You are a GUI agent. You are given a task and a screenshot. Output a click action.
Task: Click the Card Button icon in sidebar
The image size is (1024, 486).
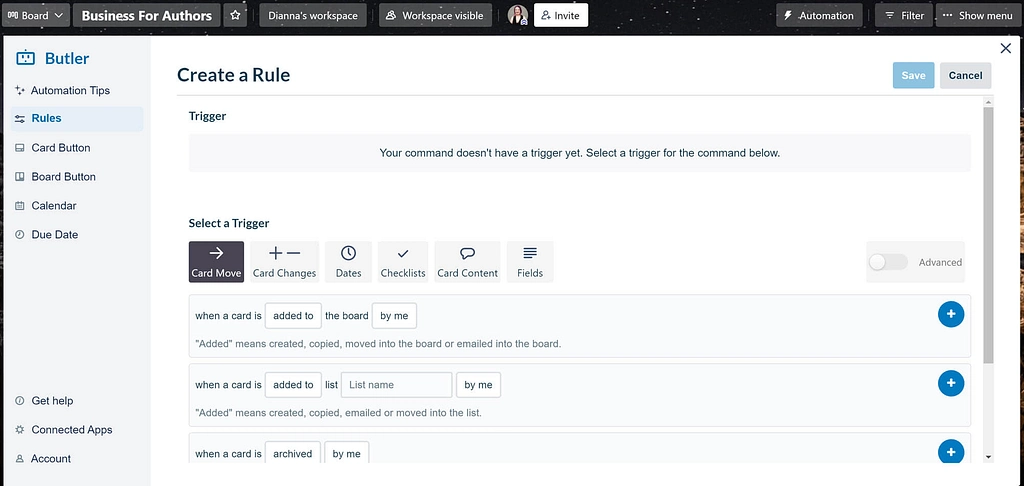tap(20, 148)
